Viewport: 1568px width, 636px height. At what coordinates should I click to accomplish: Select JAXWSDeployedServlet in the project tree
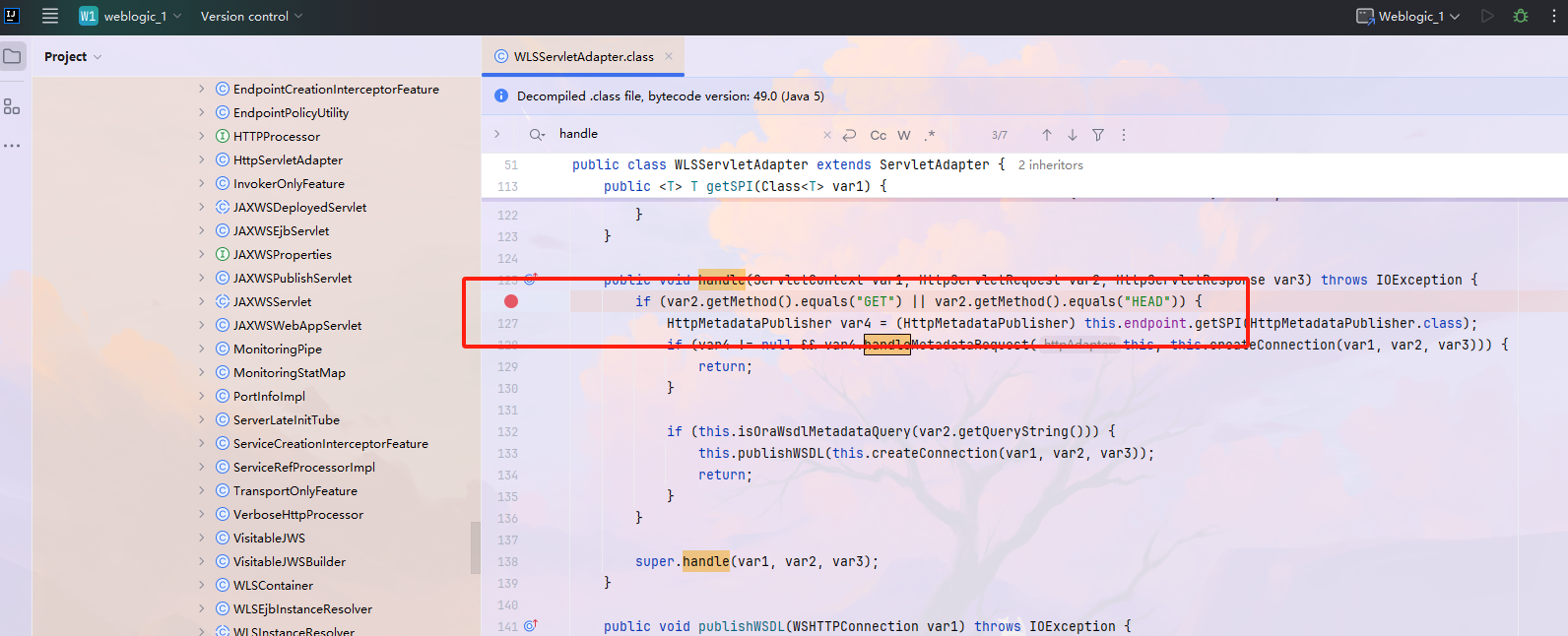point(299,207)
